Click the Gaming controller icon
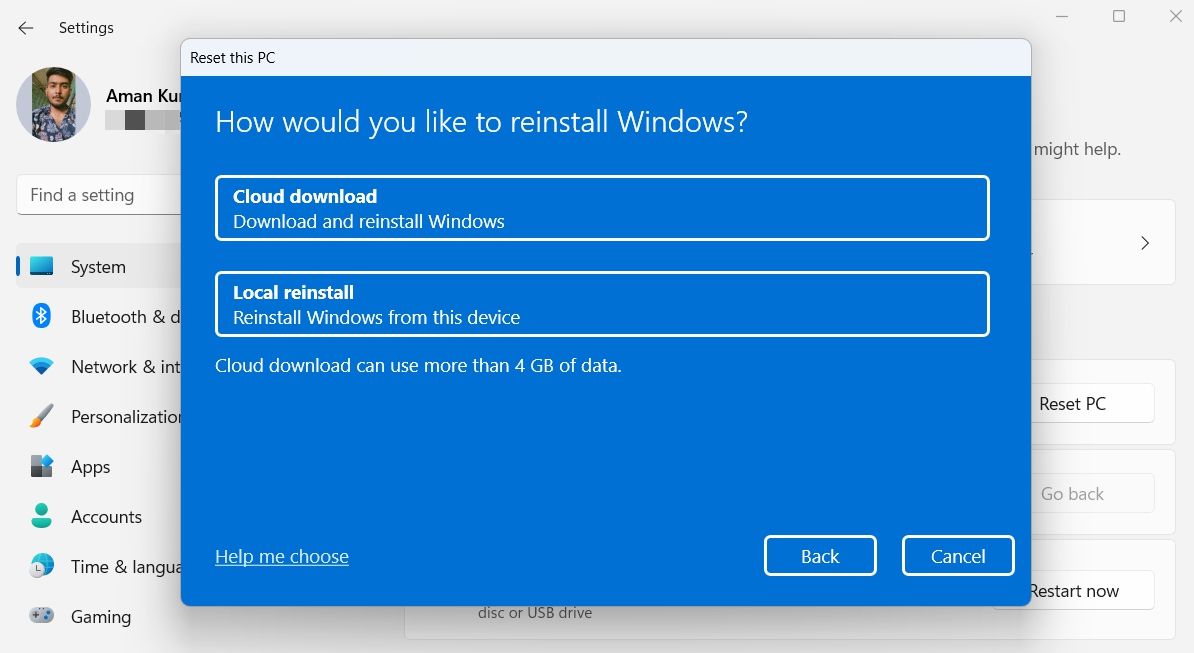This screenshot has width=1194, height=653. point(41,615)
